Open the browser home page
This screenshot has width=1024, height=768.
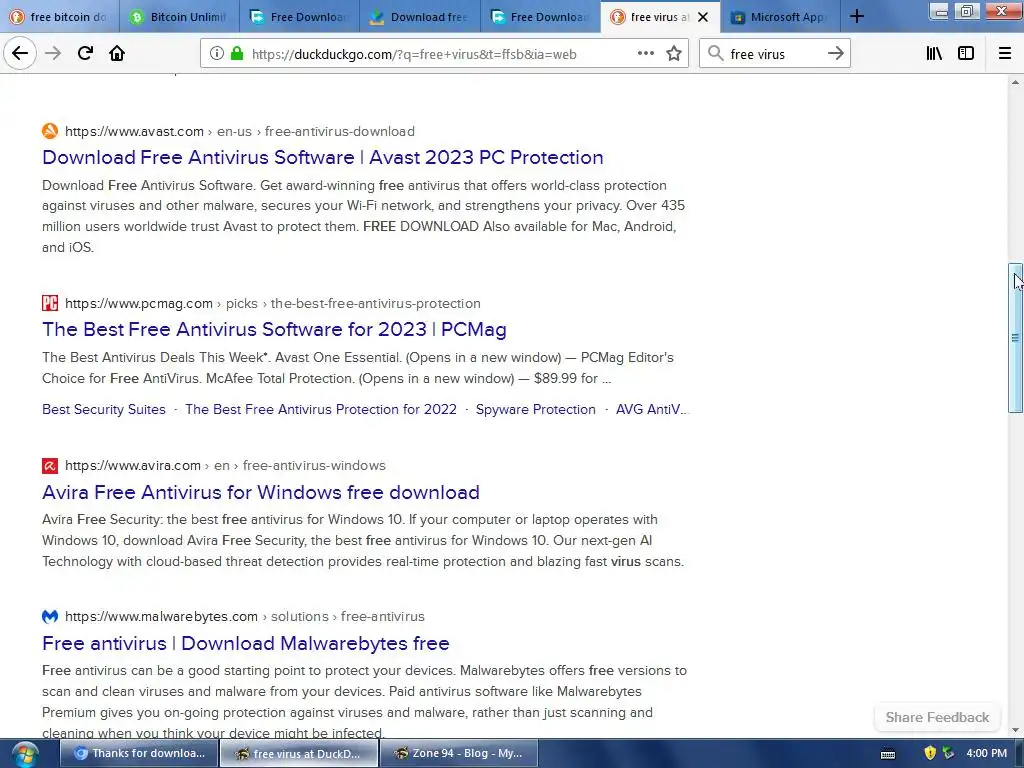click(x=117, y=54)
